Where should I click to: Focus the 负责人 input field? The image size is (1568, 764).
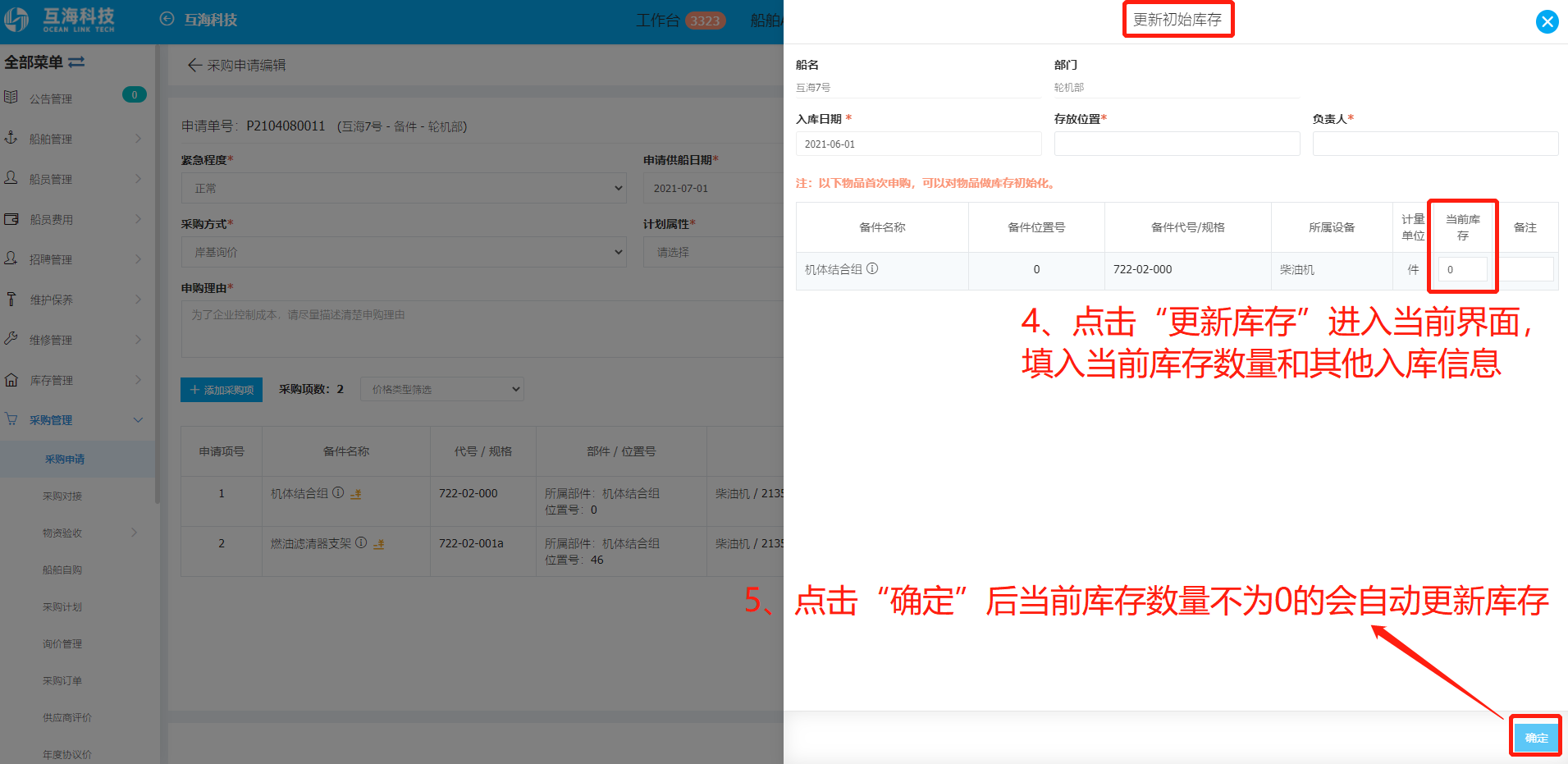[1435, 144]
